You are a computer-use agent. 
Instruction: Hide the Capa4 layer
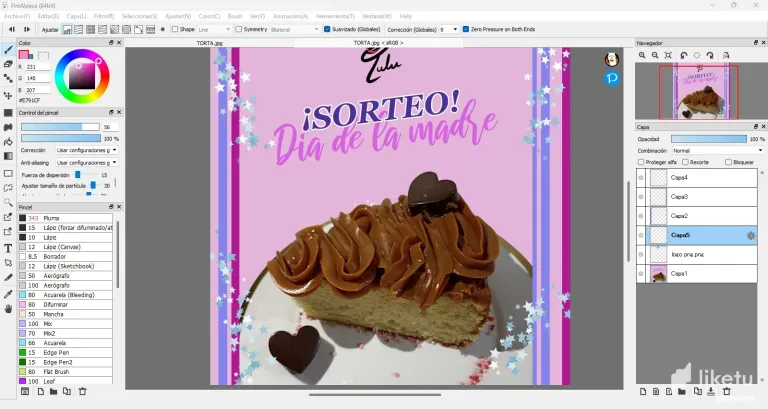tap(641, 178)
